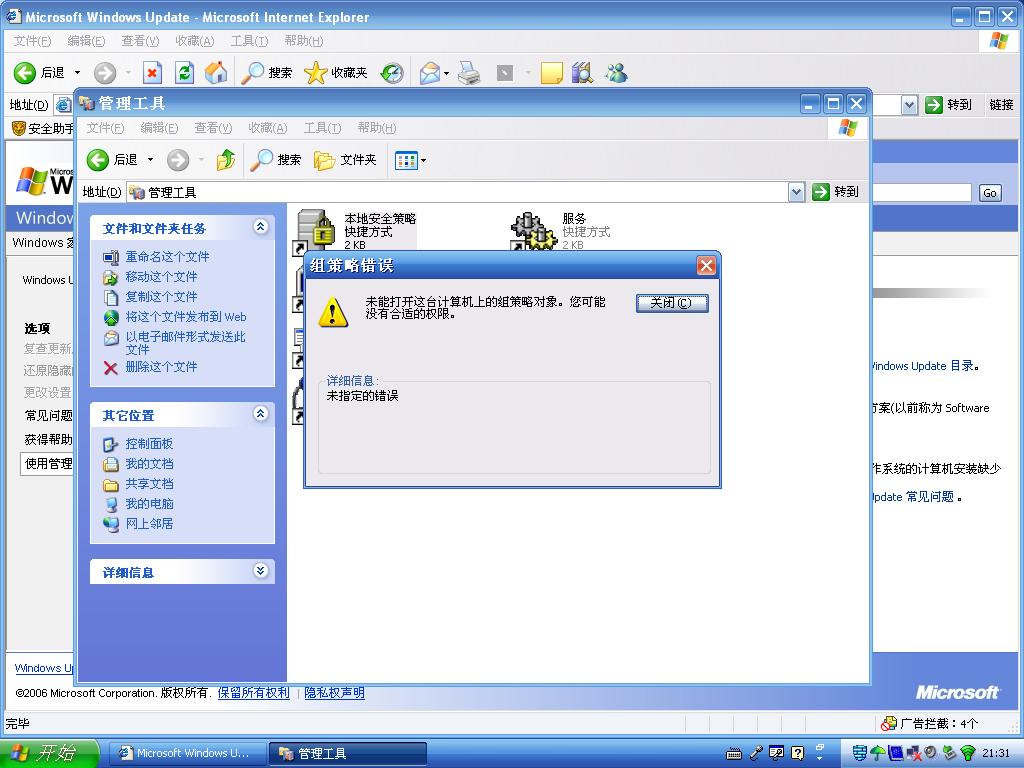Open 收藏(A) menu in Internet Explorer
The width and height of the screenshot is (1024, 768).
(195, 41)
